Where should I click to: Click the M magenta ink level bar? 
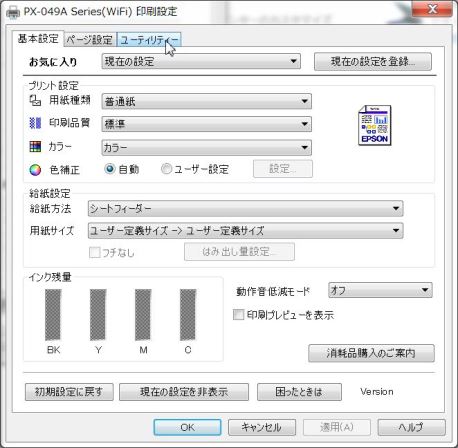click(143, 314)
